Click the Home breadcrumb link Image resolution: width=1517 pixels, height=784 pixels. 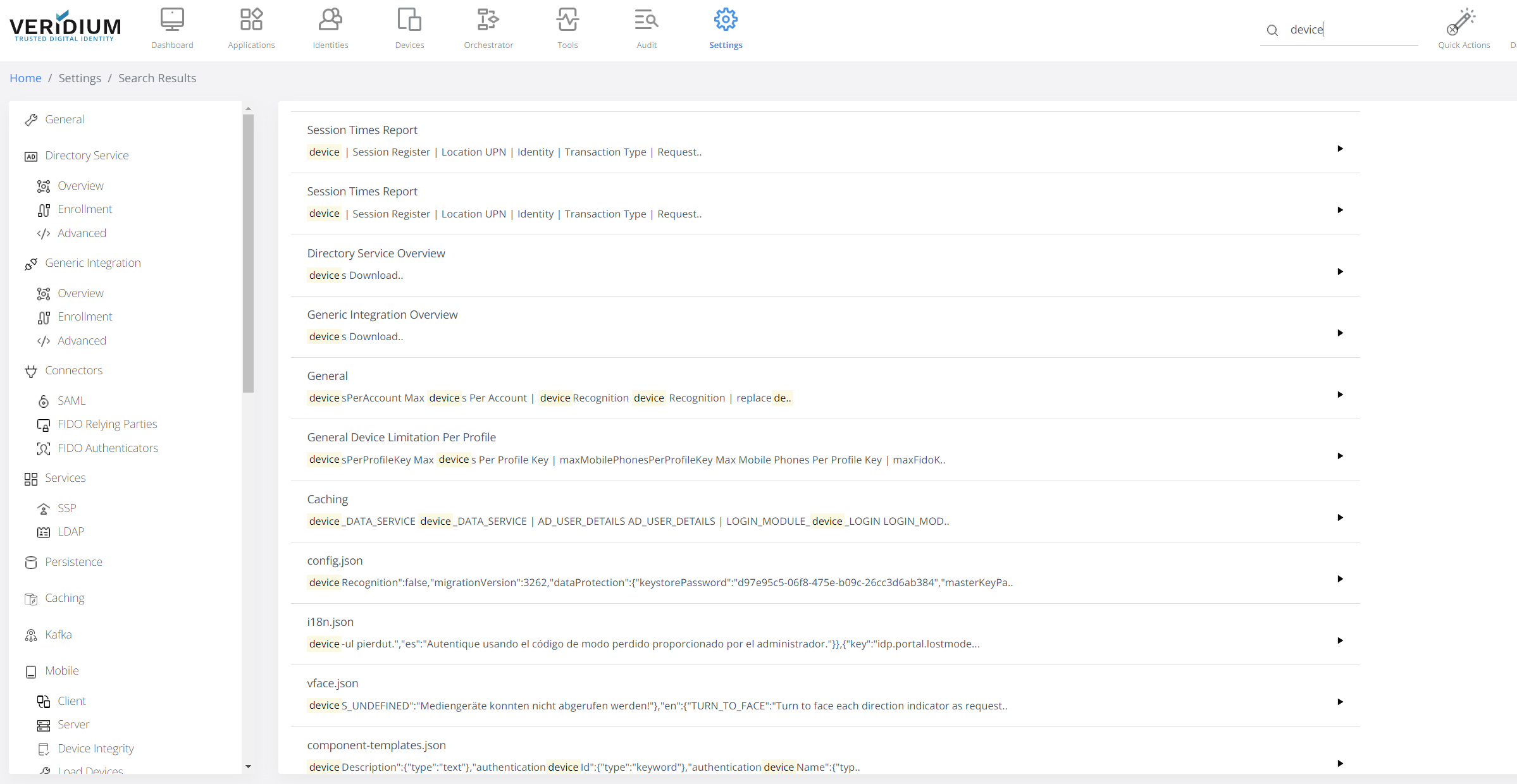[25, 78]
